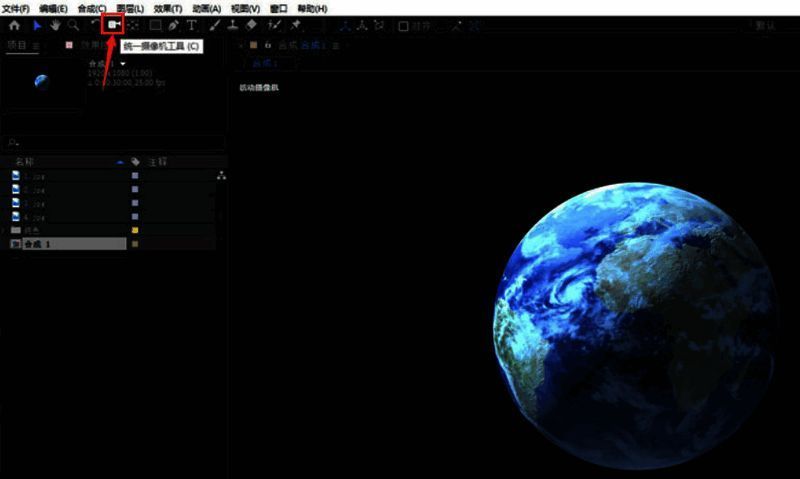The height and width of the screenshot is (479, 800).
Task: Select the Zoom magnifier tool
Action: pyautogui.click(x=73, y=25)
